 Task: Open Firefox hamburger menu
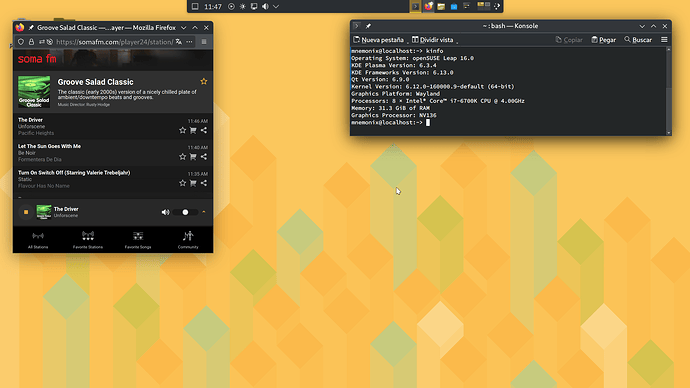pos(204,42)
